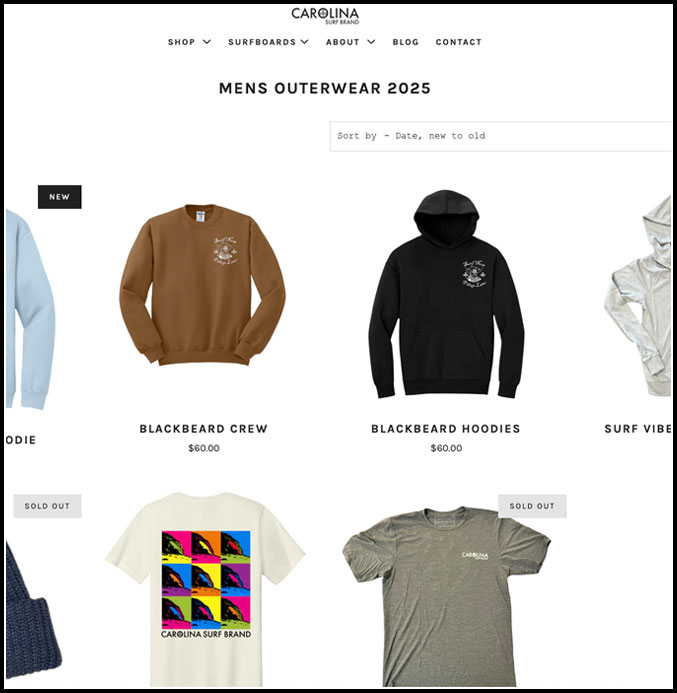Go to the BLOG page
The height and width of the screenshot is (693, 677).
coord(406,42)
